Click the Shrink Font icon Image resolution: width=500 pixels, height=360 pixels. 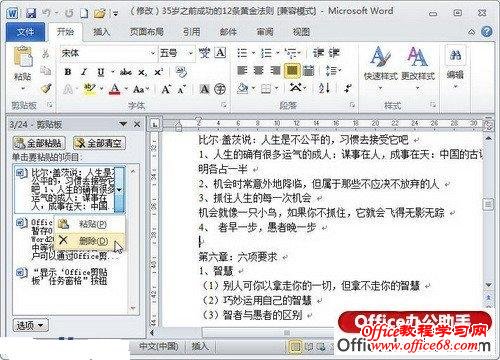tap(181, 89)
